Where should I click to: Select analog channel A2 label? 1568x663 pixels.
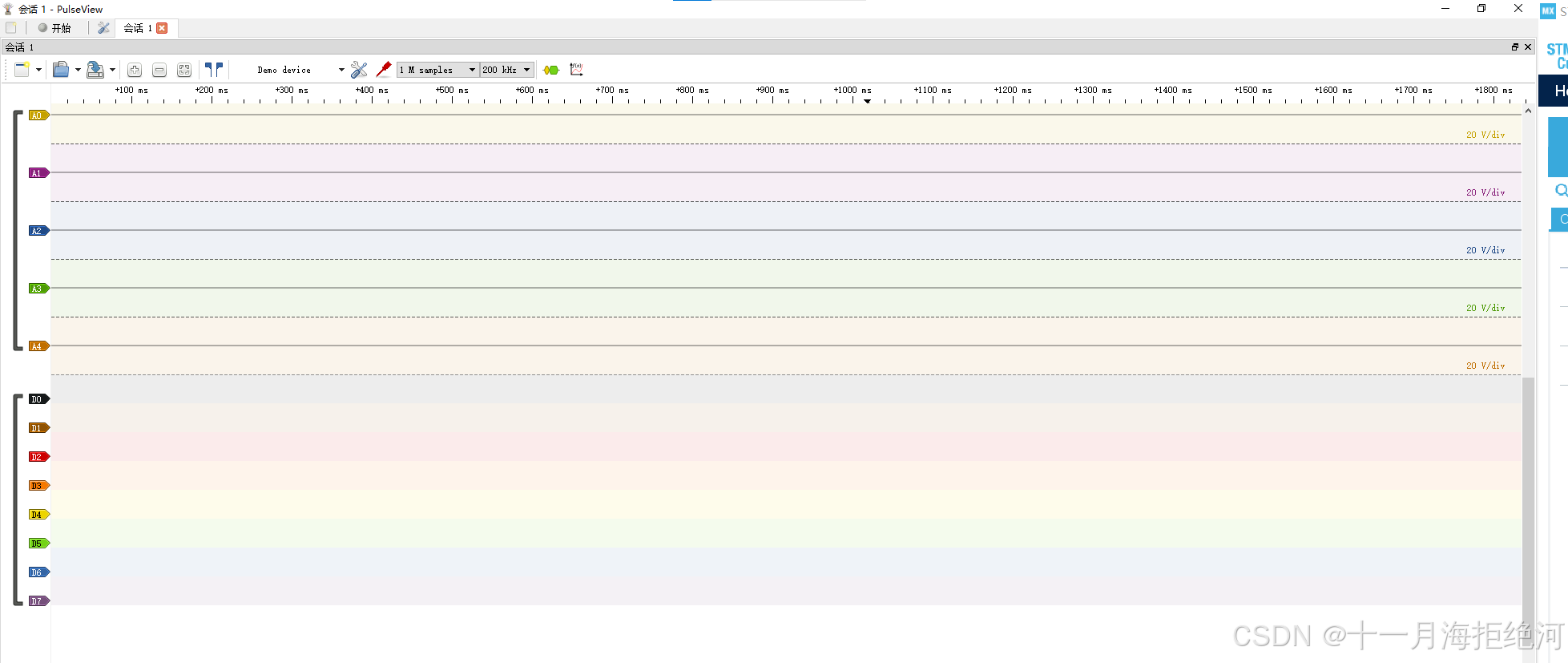(x=39, y=231)
